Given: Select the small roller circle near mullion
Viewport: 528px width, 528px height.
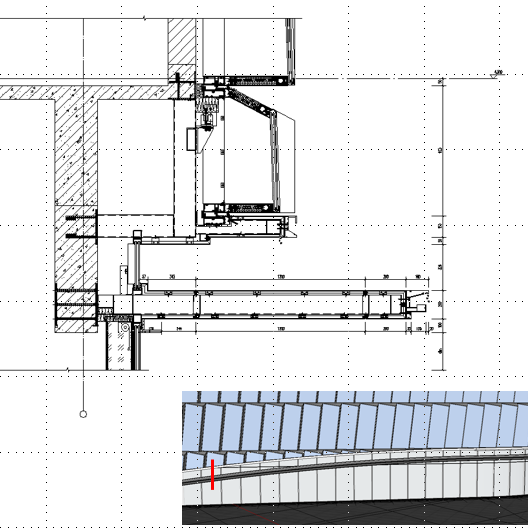Looking at the screenshot, I should pyautogui.click(x=125, y=327).
